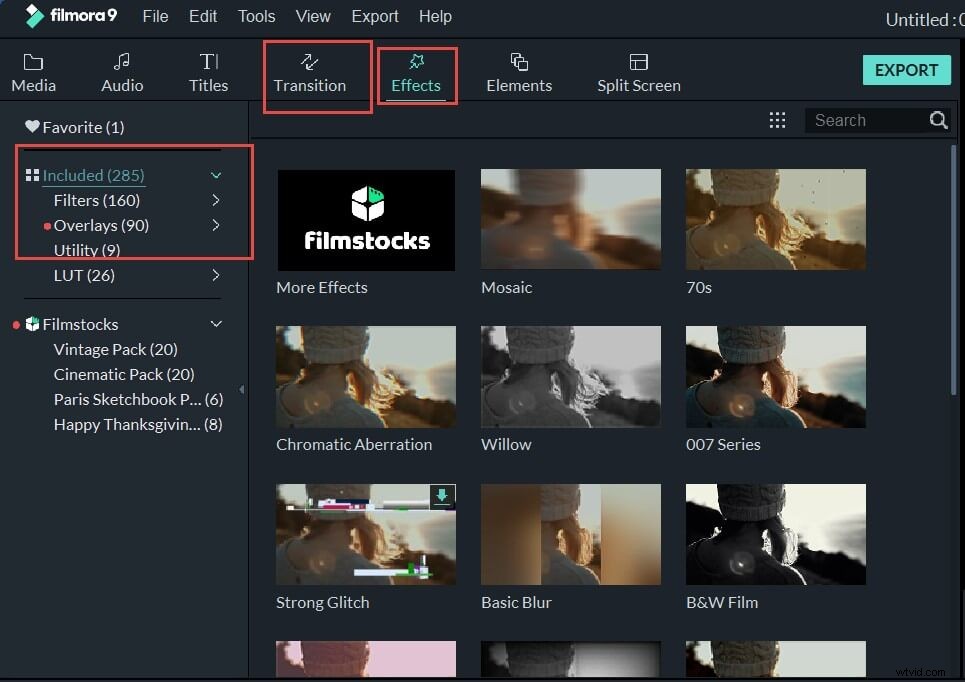This screenshot has width=965, height=682.
Task: Open the Split Screen icon
Action: (x=638, y=70)
